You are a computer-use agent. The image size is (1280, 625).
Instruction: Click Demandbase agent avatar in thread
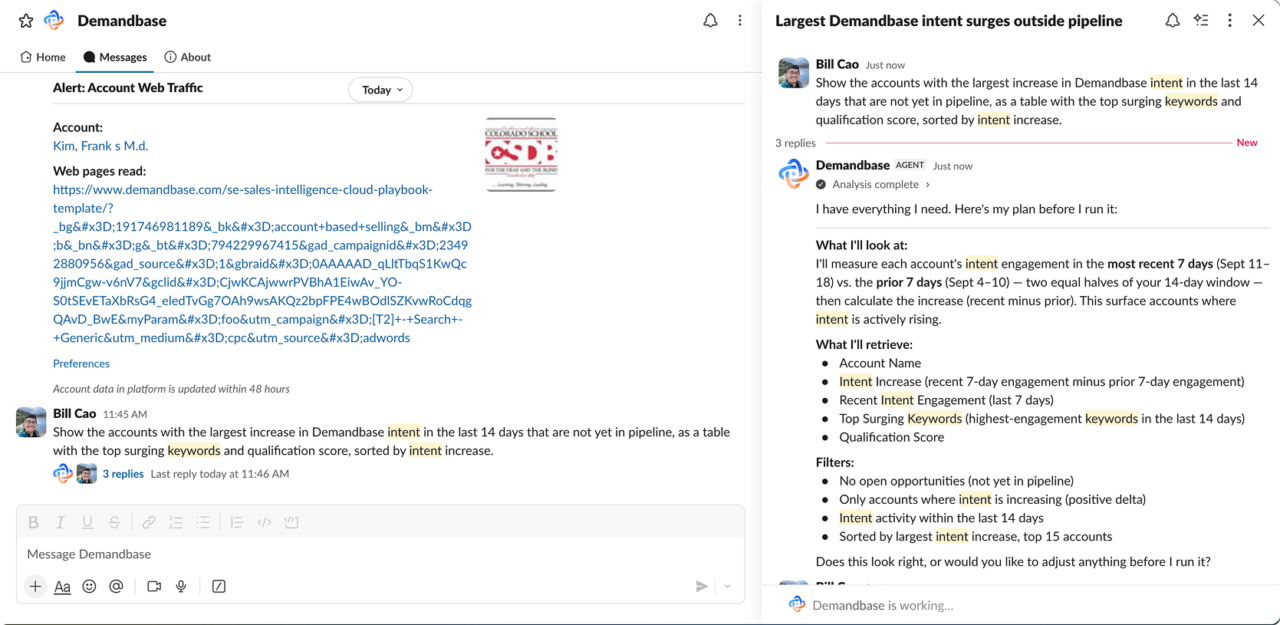pyautogui.click(x=794, y=174)
